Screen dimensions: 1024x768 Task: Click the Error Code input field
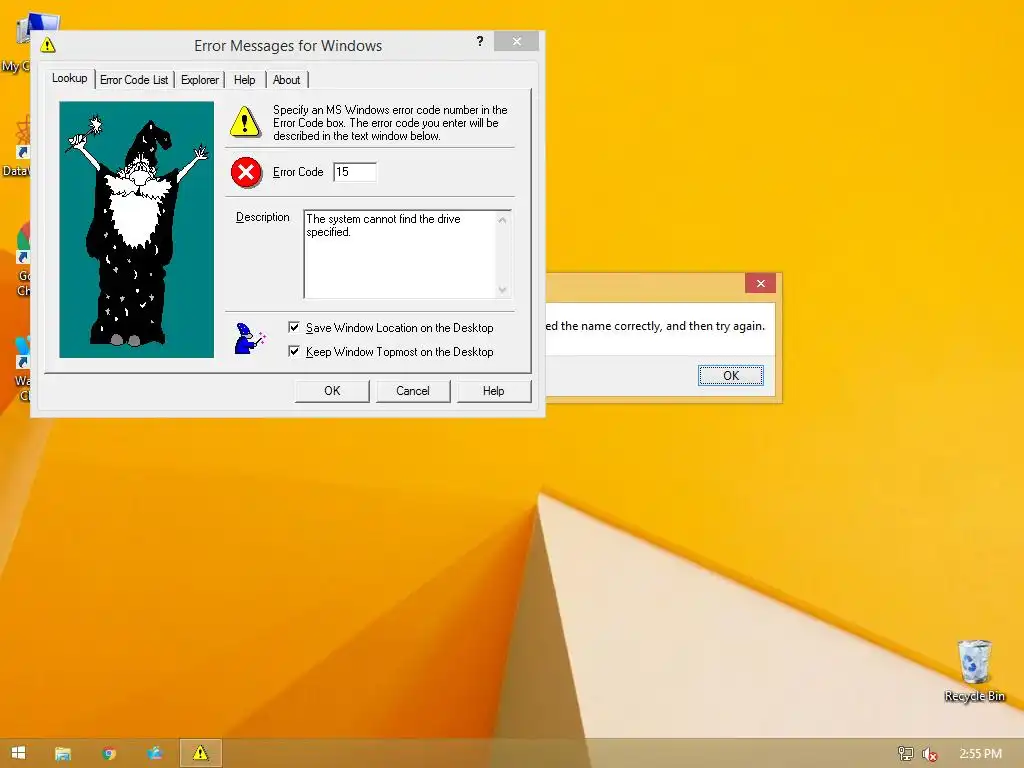click(355, 172)
